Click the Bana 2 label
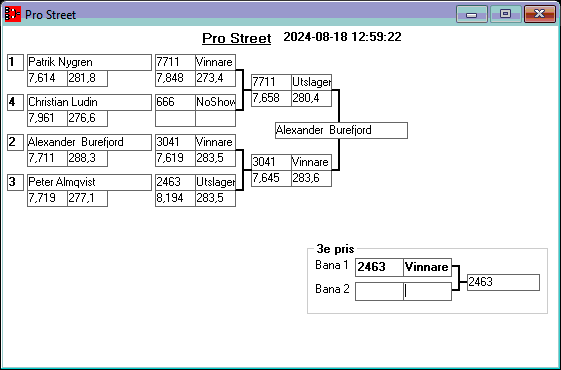 coord(332,289)
